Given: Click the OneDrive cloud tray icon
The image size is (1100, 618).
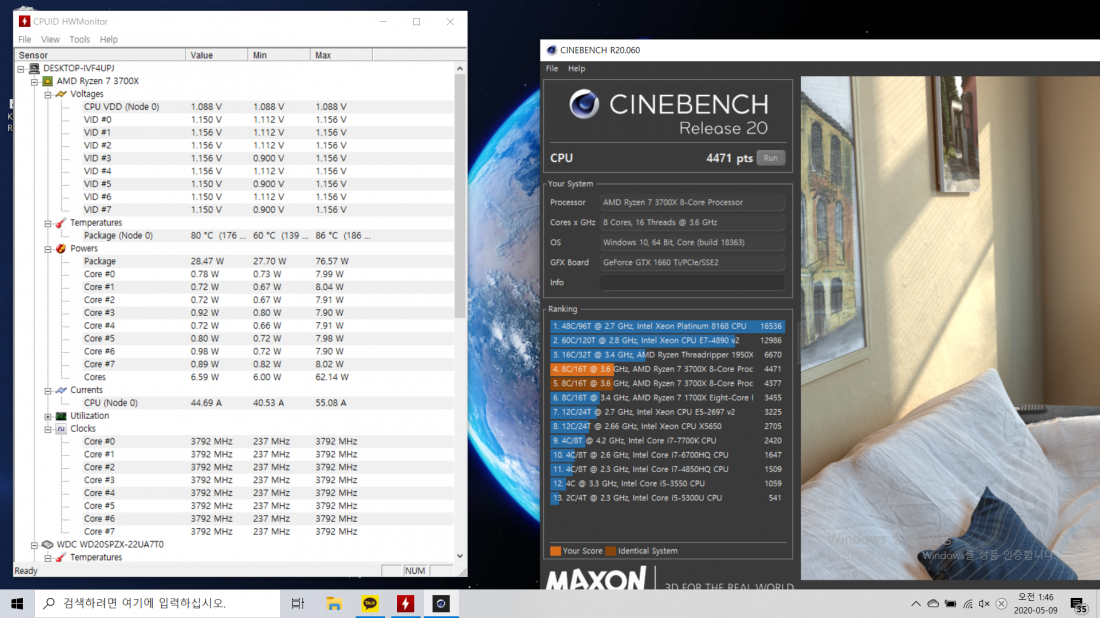Looking at the screenshot, I should 933,603.
